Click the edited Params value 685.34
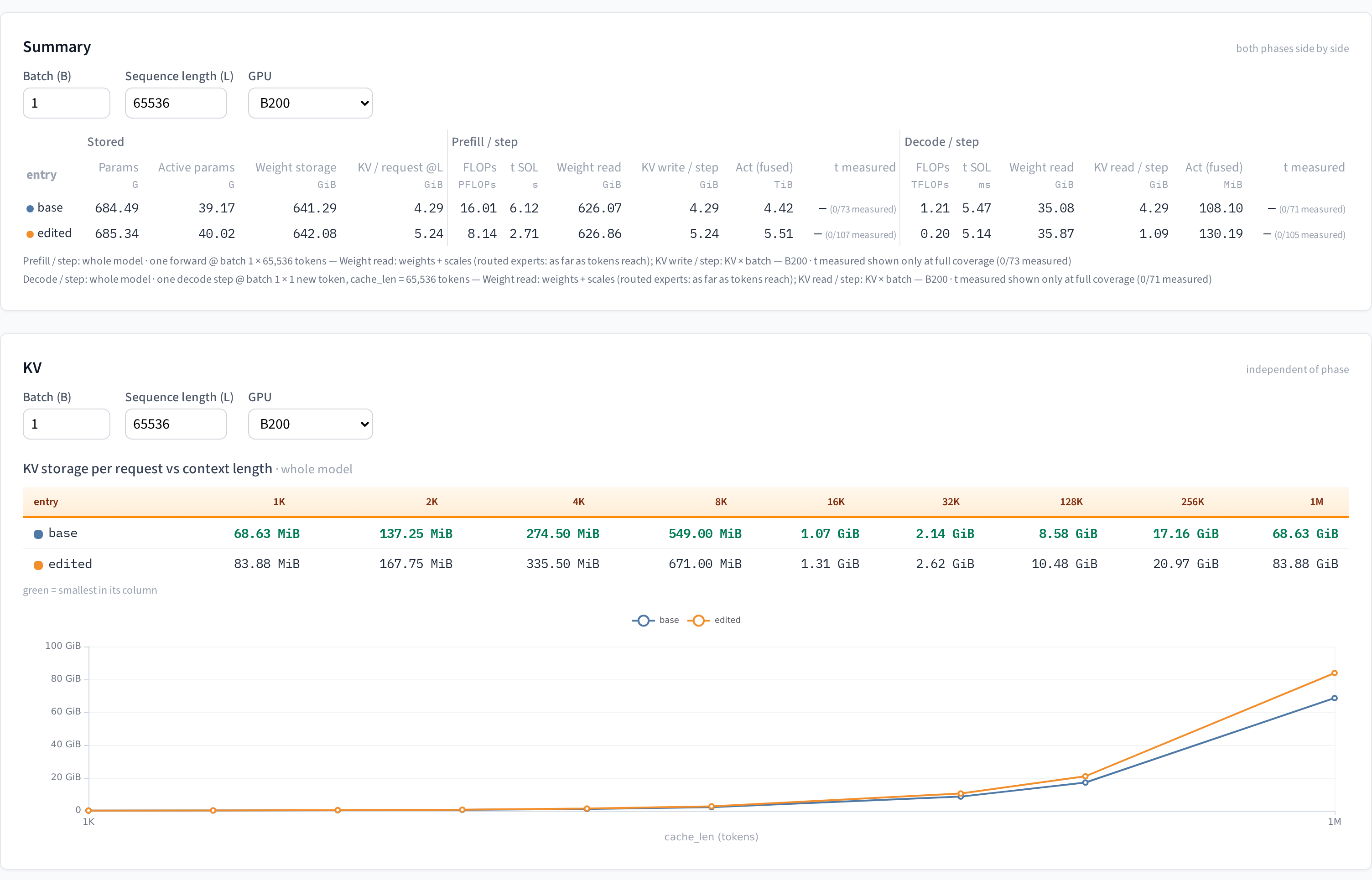Image resolution: width=1372 pixels, height=880 pixels. pos(117,234)
